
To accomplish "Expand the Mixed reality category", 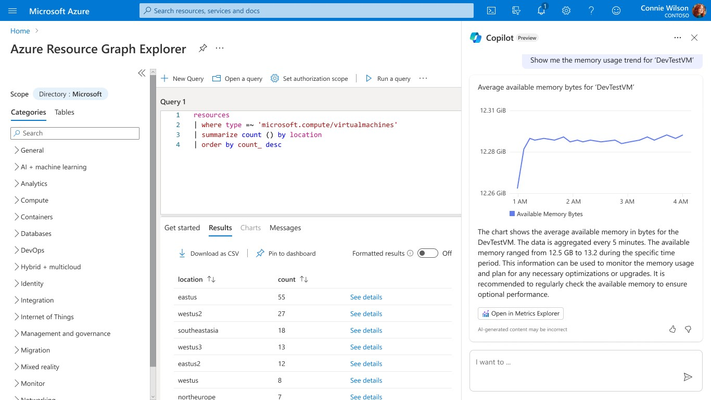I will [x=16, y=366].
